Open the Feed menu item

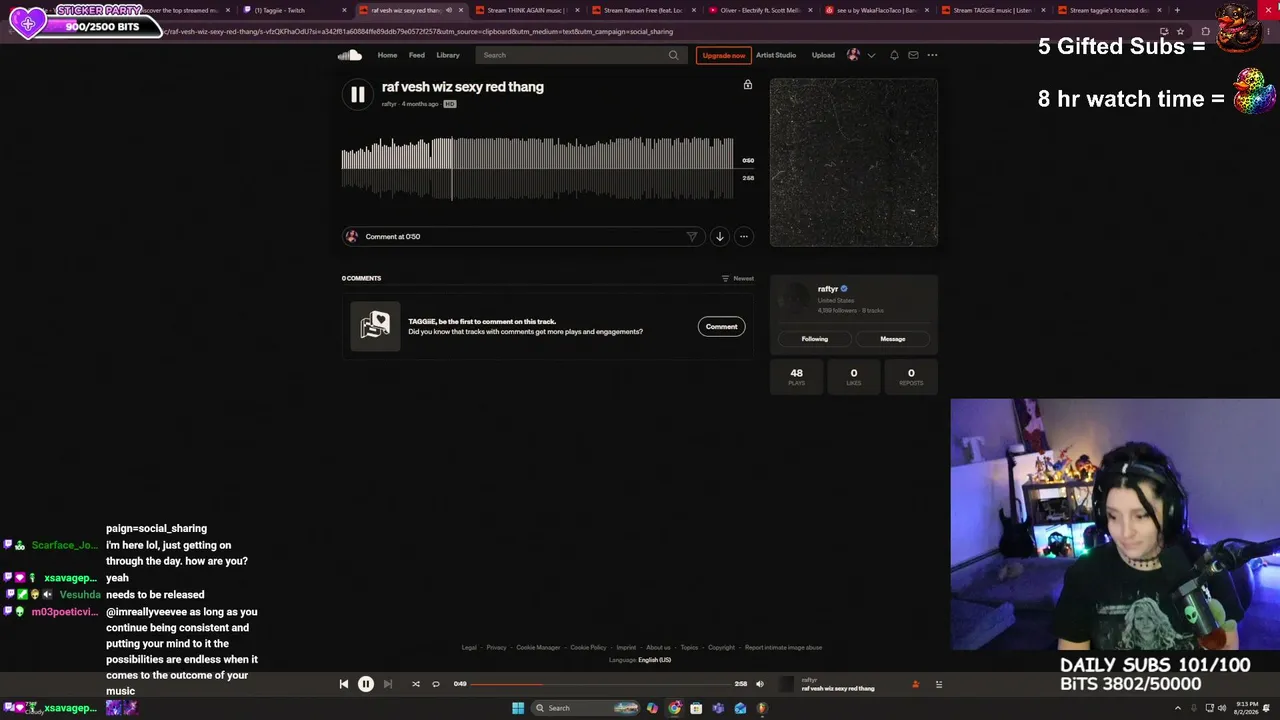point(417,55)
